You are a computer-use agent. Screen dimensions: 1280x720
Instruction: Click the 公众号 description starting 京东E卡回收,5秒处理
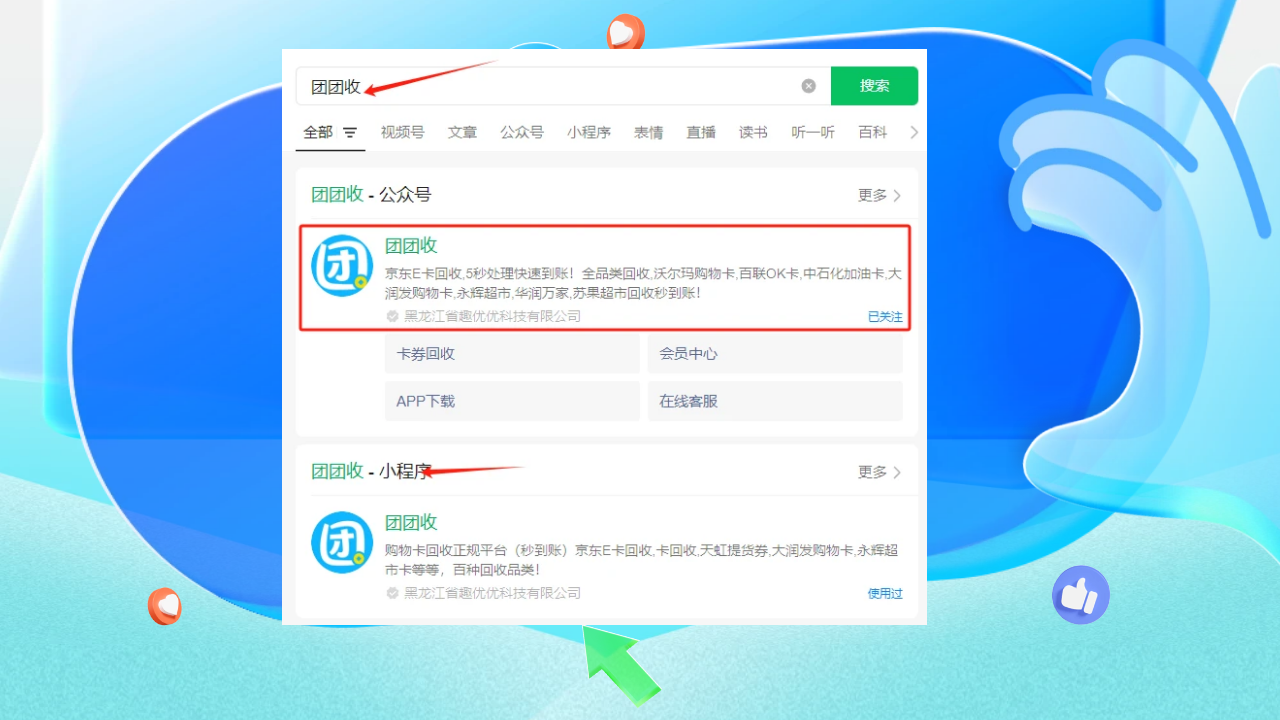(643, 283)
